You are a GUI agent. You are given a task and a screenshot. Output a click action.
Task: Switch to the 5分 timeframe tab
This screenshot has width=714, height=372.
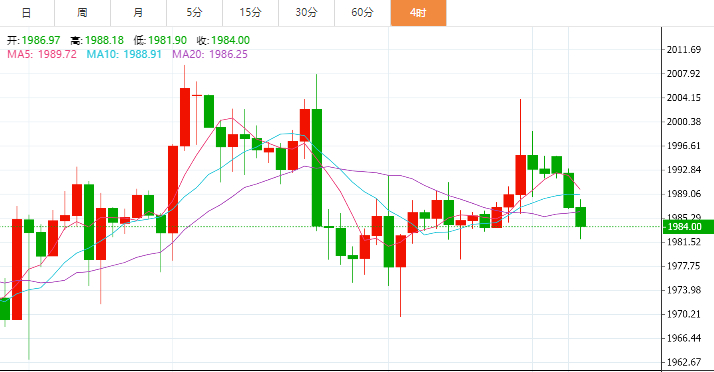click(x=194, y=13)
